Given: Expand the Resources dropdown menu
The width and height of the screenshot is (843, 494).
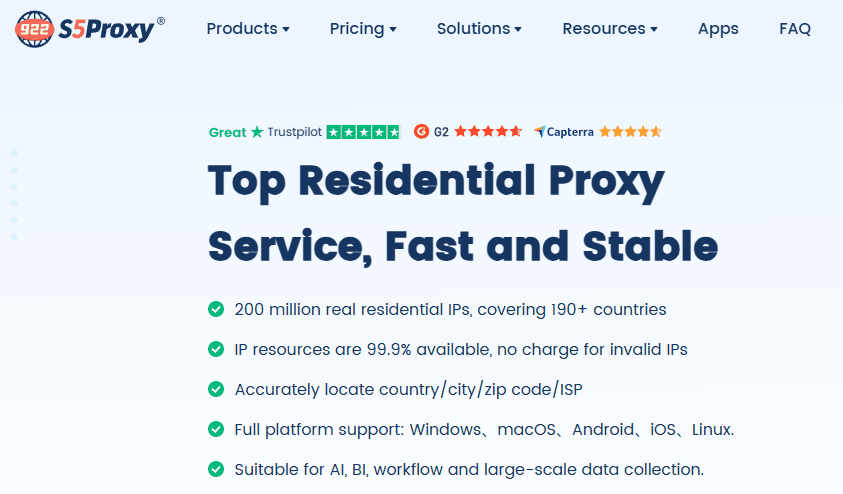Looking at the screenshot, I should click(610, 28).
